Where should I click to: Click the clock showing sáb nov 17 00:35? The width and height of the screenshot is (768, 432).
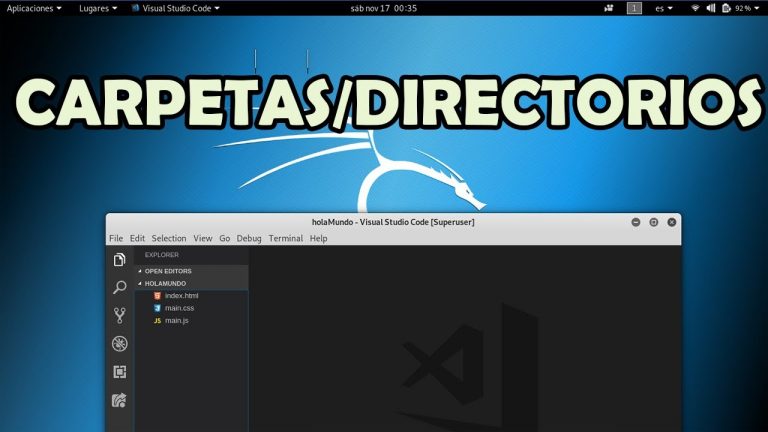(x=384, y=8)
